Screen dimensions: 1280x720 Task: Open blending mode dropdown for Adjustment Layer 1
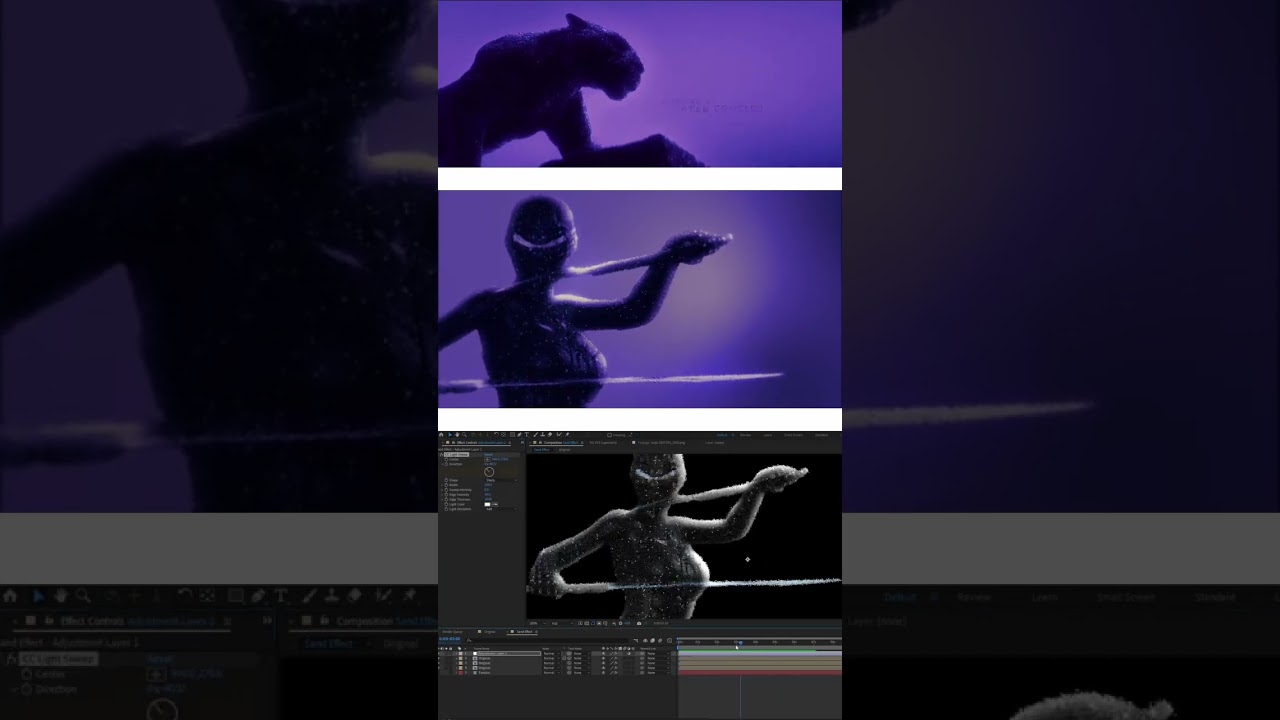(550, 654)
